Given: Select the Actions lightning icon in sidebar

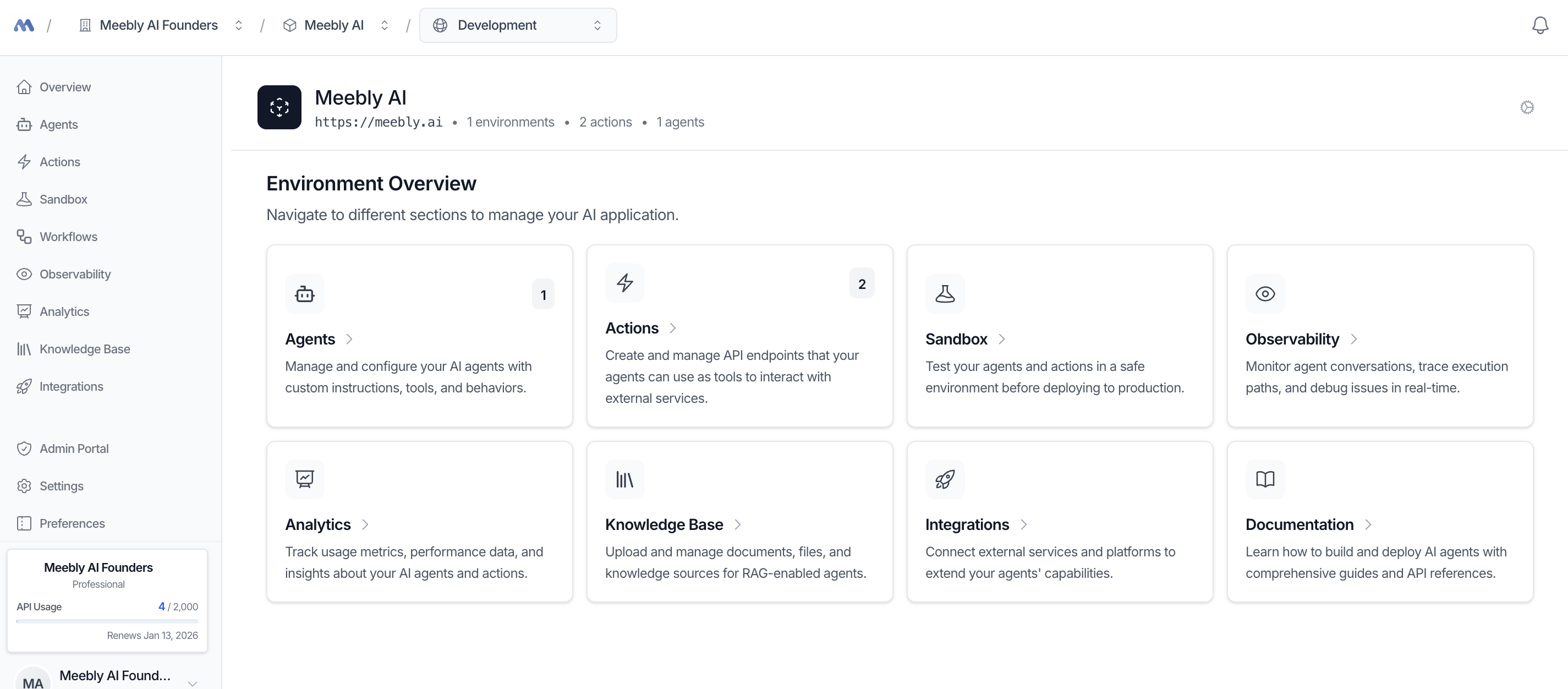Looking at the screenshot, I should (24, 161).
